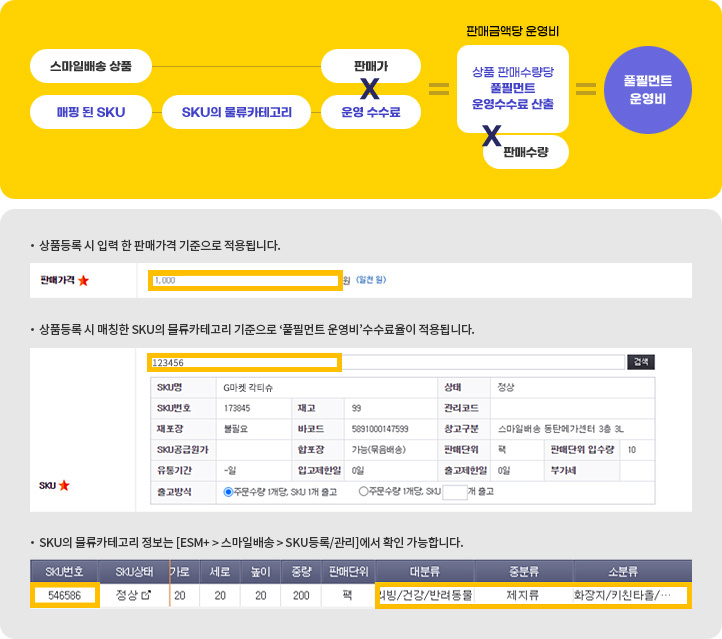The width and height of the screenshot is (722, 639).
Task: Click the red star beside 판매가격
Action: [83, 281]
